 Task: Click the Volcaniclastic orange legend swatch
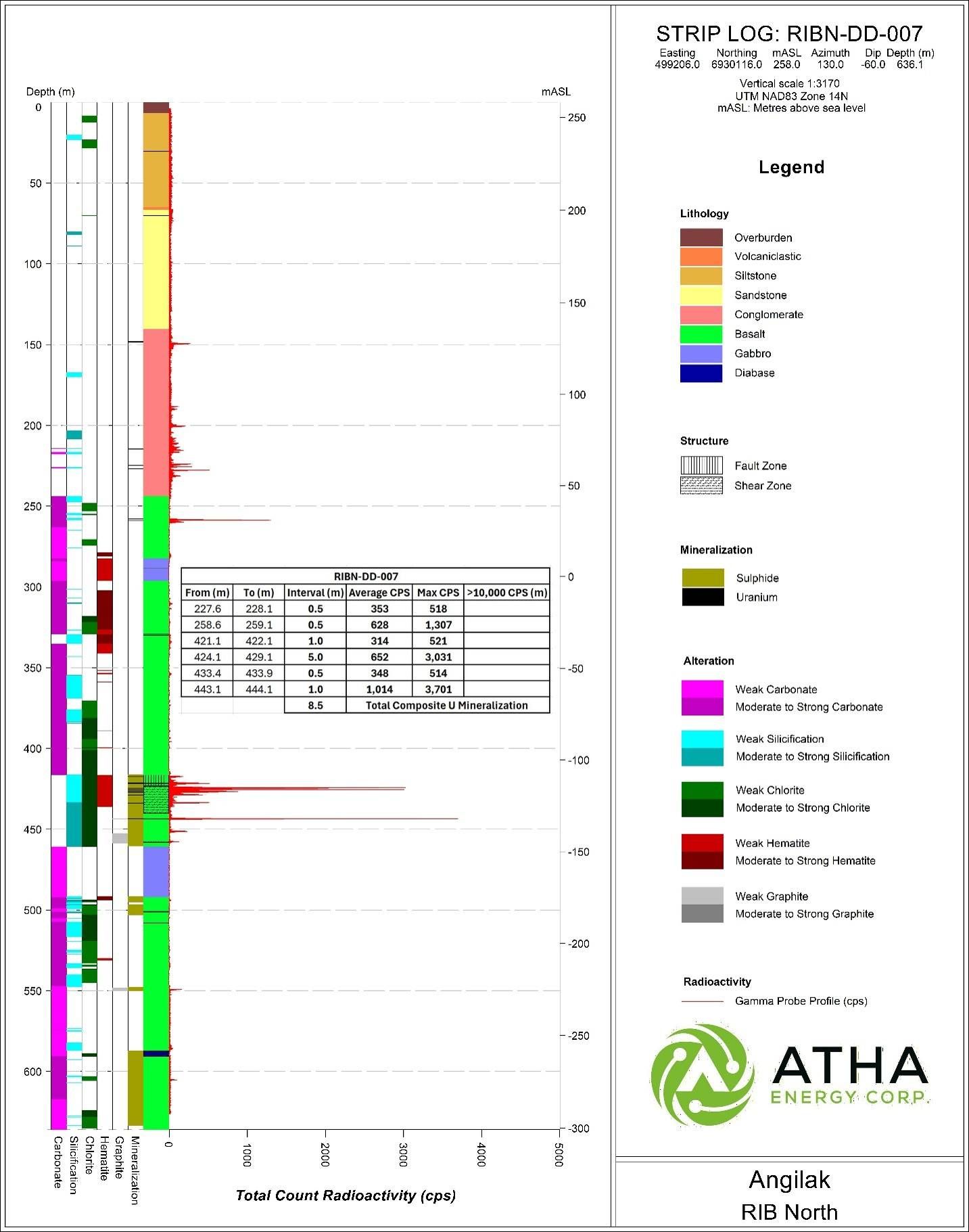(701, 257)
